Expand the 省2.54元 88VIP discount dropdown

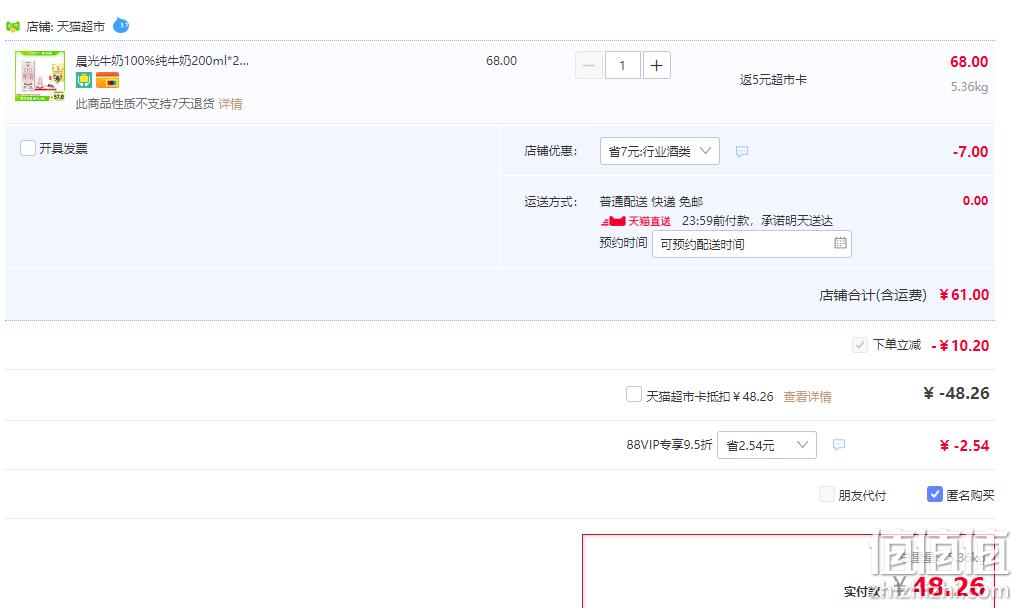click(767, 445)
